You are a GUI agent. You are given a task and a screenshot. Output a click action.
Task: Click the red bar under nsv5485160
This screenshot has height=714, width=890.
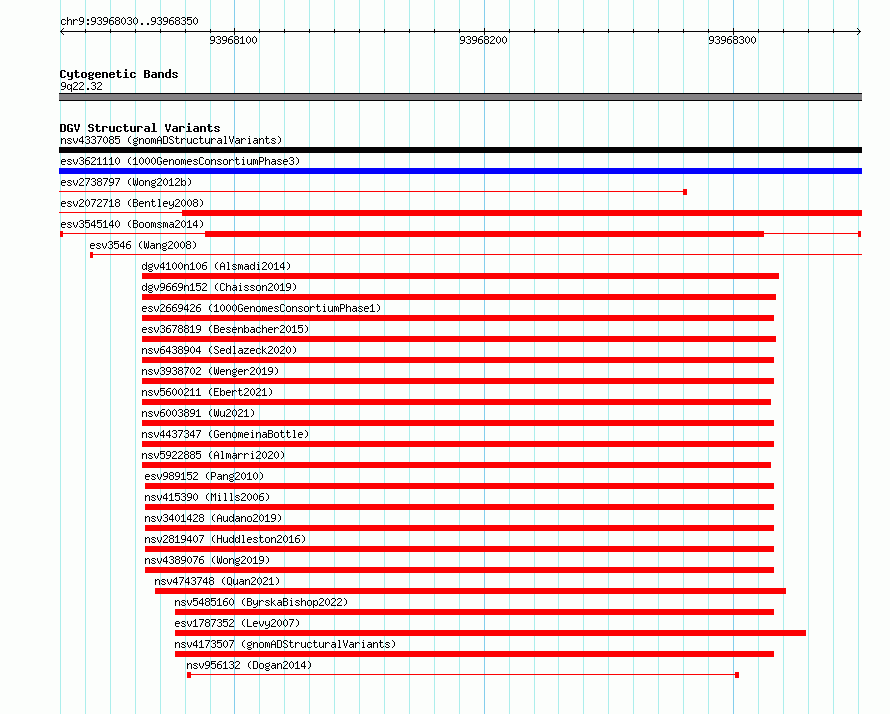[475, 612]
